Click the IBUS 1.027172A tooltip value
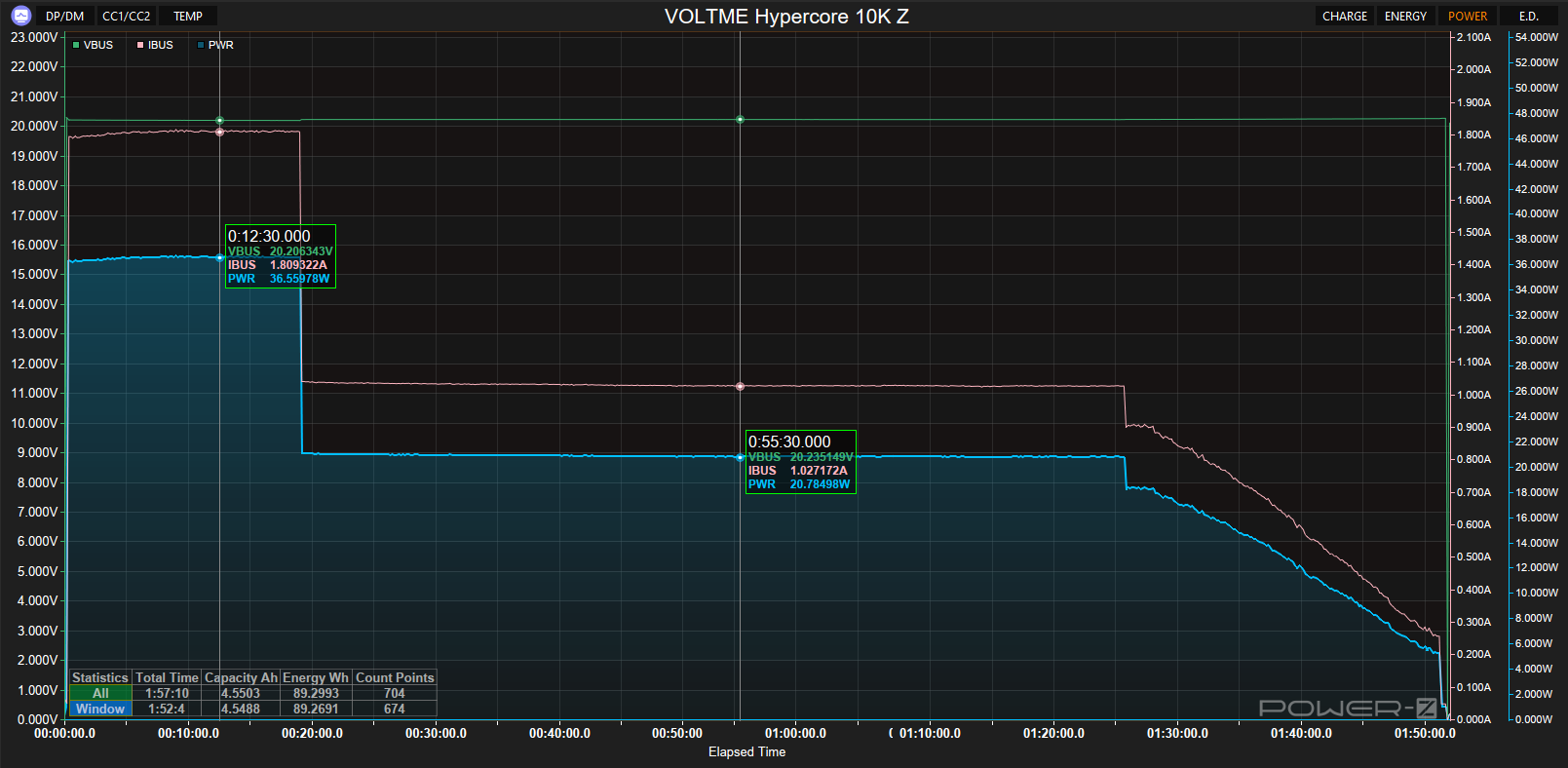The width and height of the screenshot is (1568, 768). click(819, 471)
